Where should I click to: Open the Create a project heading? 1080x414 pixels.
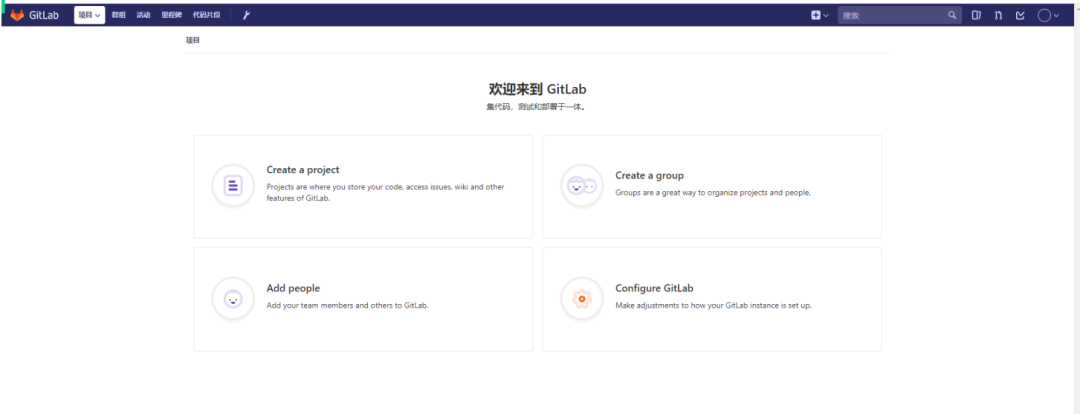click(303, 169)
